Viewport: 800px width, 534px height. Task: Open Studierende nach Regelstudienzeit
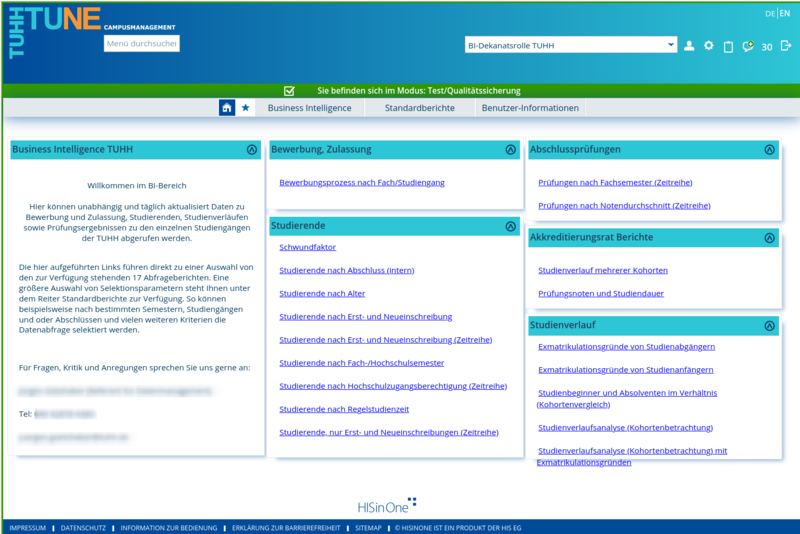click(x=344, y=409)
